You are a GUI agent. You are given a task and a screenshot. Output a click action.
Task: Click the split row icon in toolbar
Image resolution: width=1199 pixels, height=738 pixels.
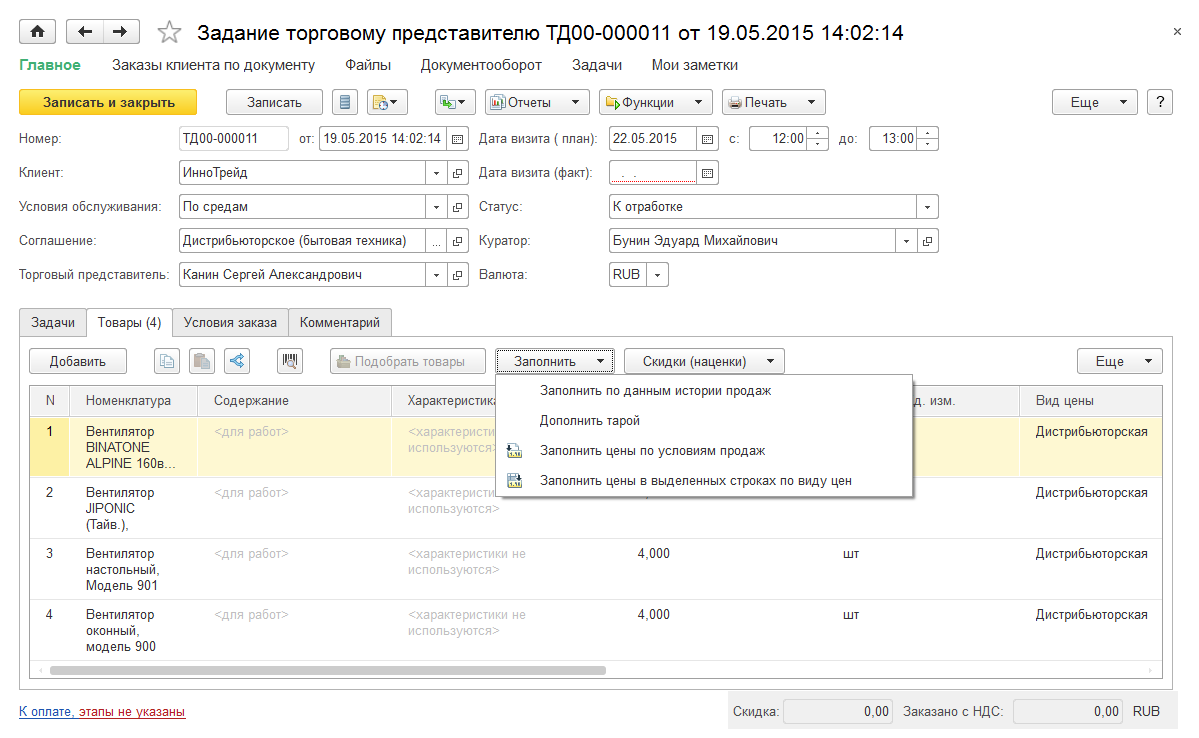pyautogui.click(x=237, y=361)
